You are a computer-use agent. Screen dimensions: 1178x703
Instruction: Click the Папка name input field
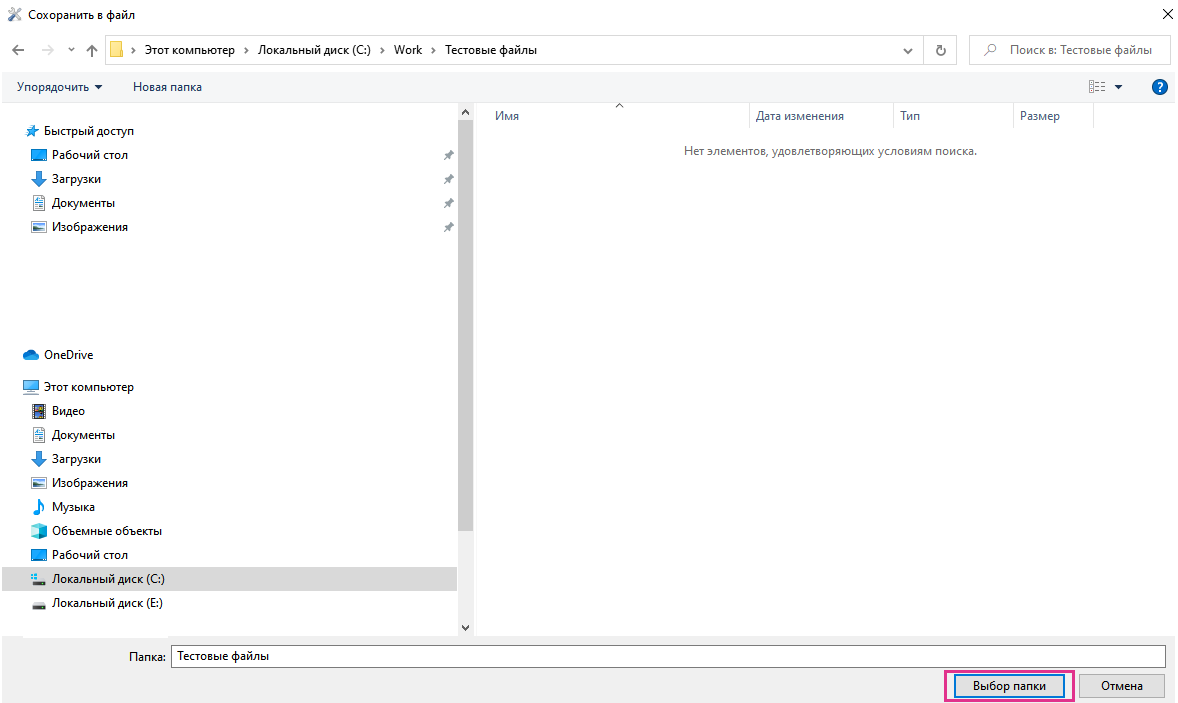[x=667, y=656]
